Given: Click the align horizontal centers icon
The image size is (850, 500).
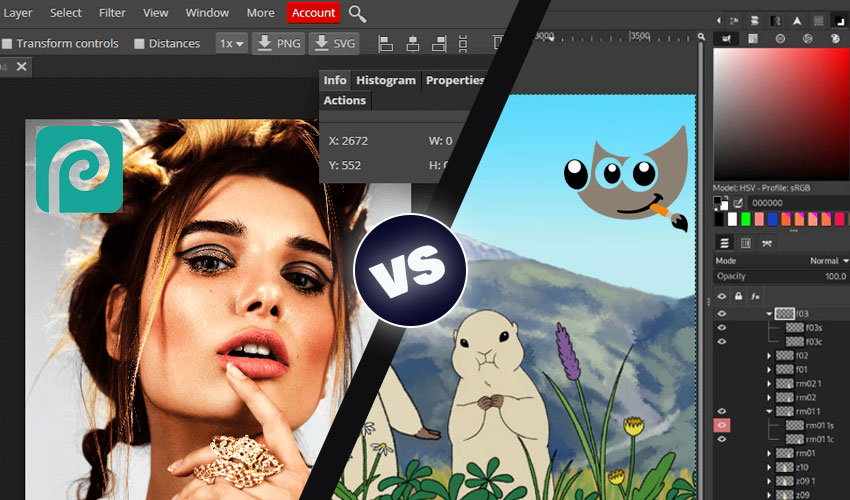Looking at the screenshot, I should pos(413,43).
